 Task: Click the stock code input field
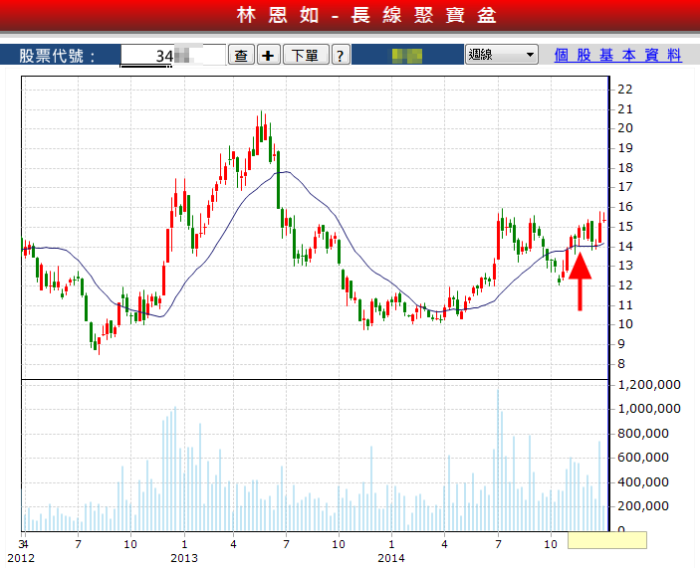(x=173, y=55)
